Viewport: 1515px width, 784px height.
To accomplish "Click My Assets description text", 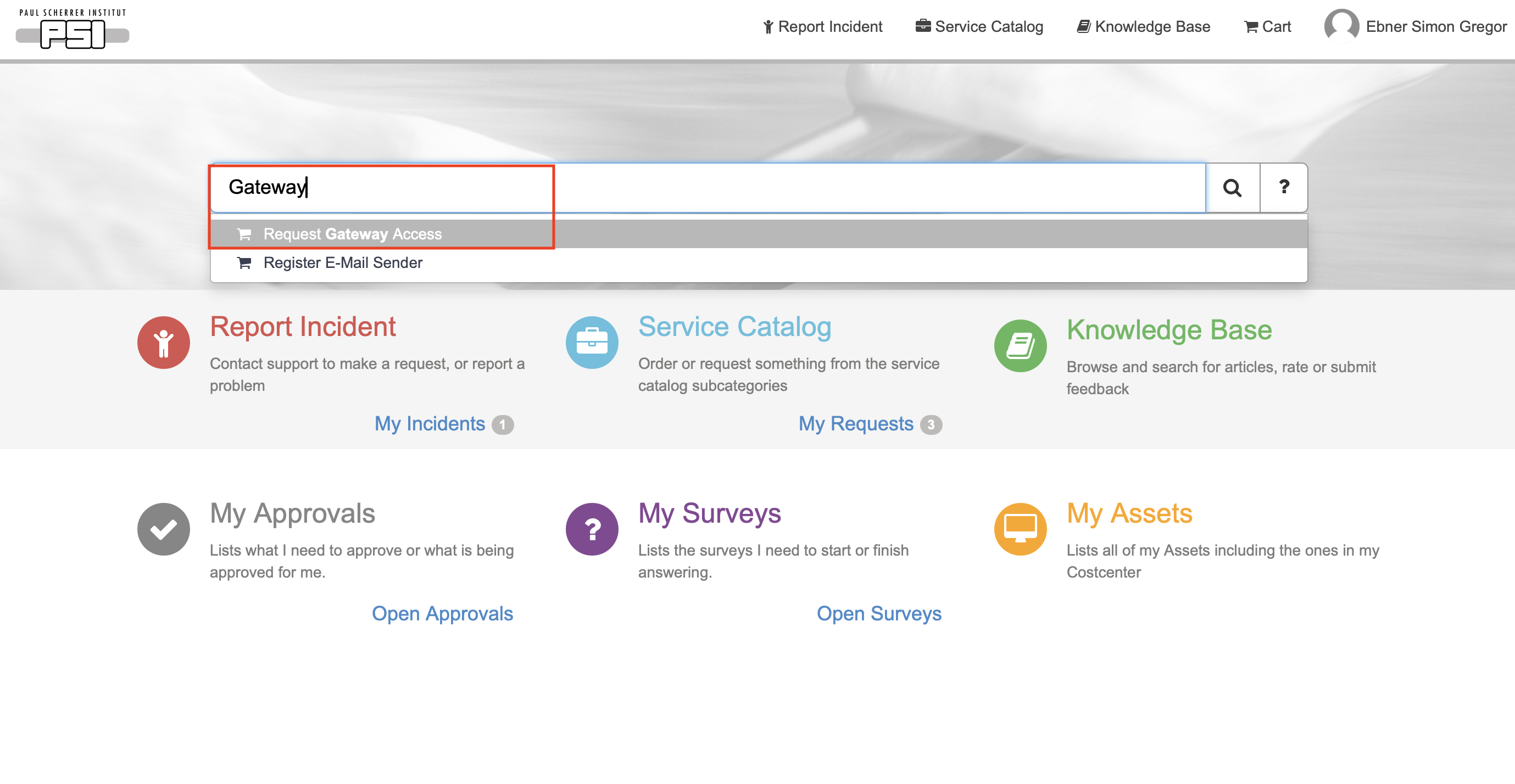I will (1223, 561).
